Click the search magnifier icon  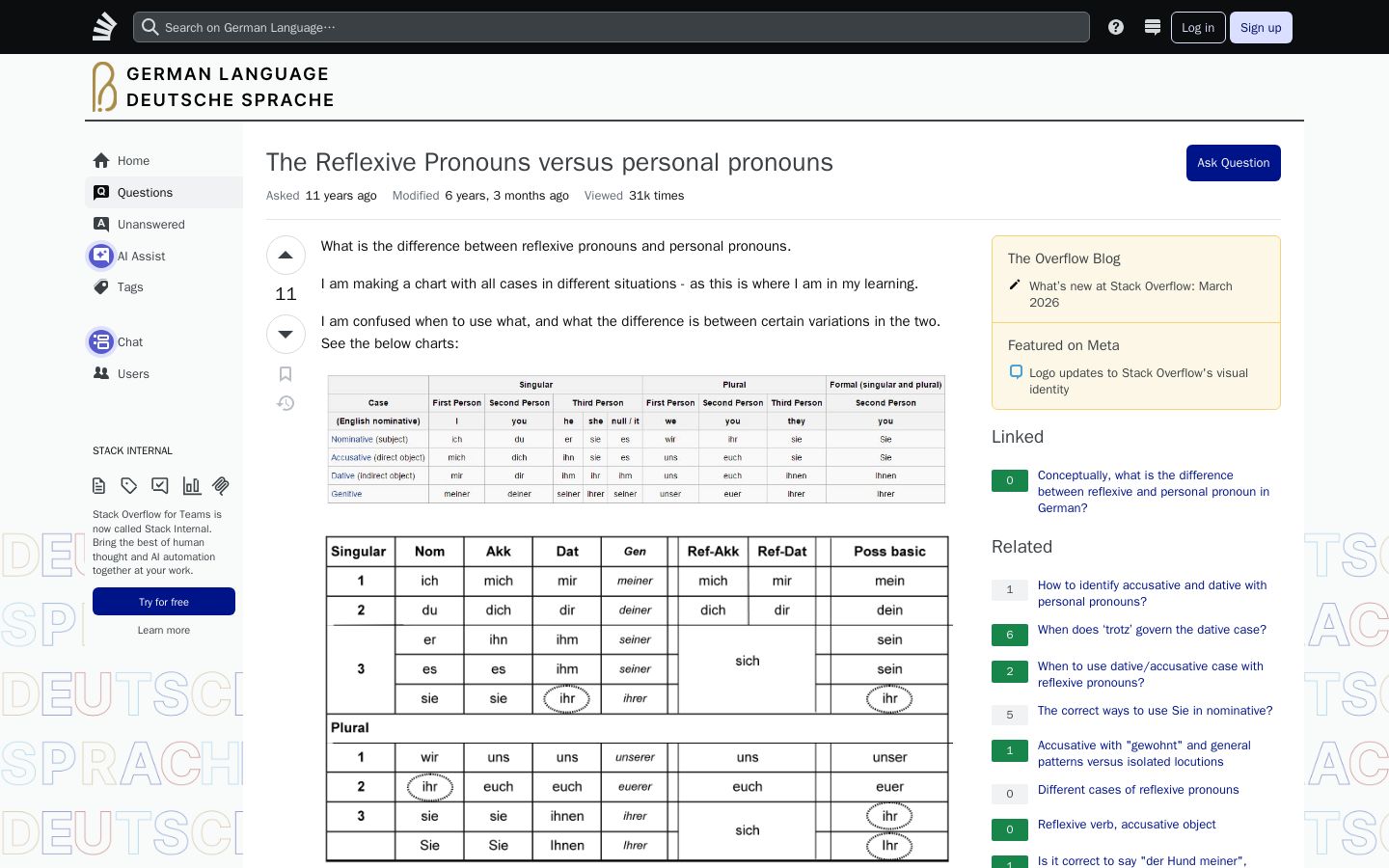[x=150, y=27]
